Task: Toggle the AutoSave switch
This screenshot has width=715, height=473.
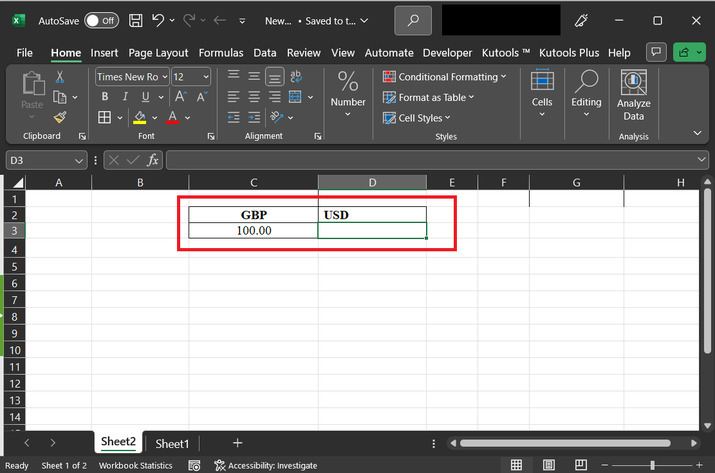Action: 102,21
